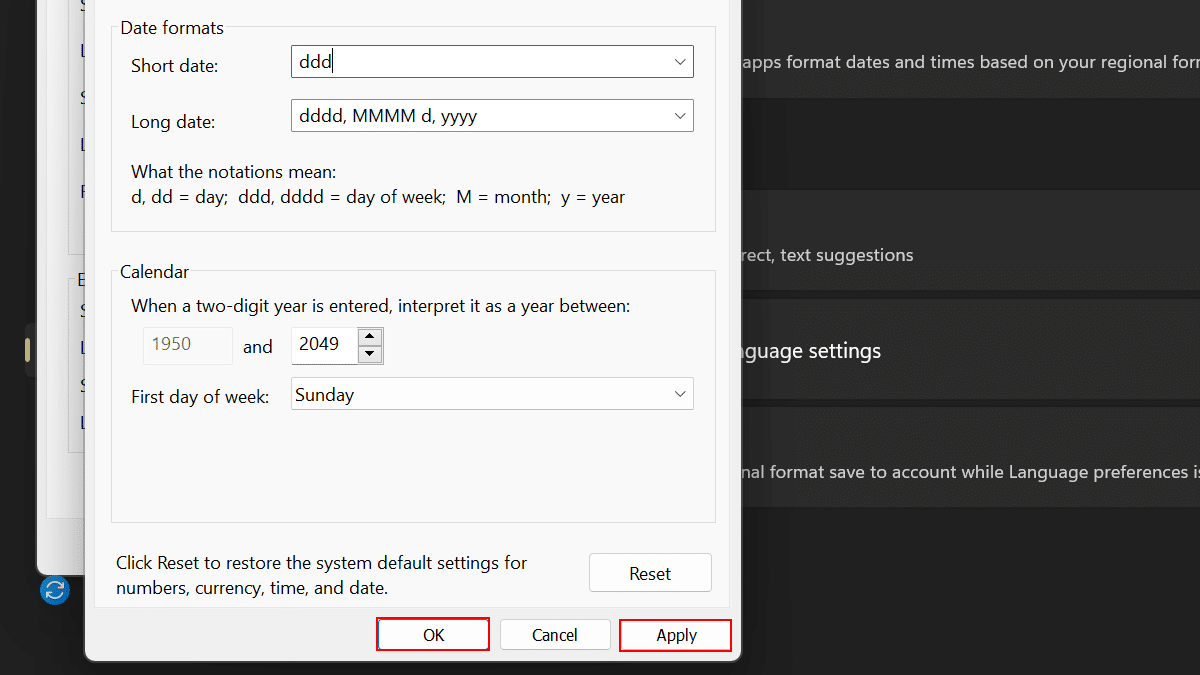
Task: Decrease the two-digit year end value
Action: (x=371, y=354)
